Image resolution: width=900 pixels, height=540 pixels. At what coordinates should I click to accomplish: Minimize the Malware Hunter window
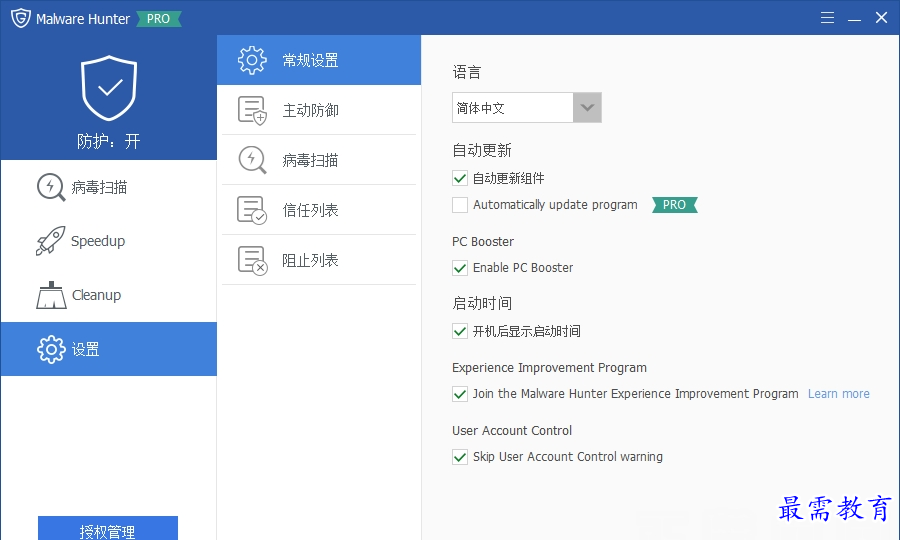pos(854,18)
